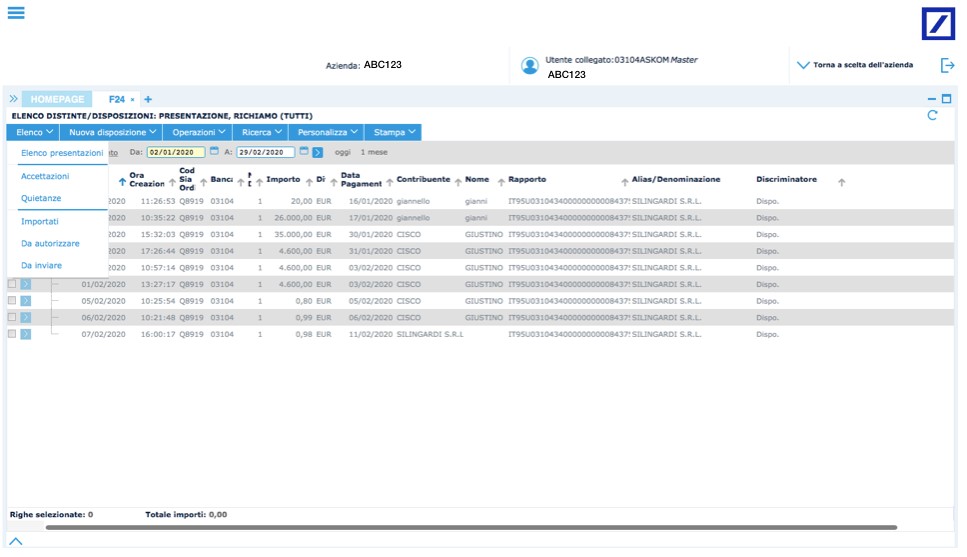The width and height of the screenshot is (967, 557).
Task: Open the Stampa dropdown menu
Action: 393,133
